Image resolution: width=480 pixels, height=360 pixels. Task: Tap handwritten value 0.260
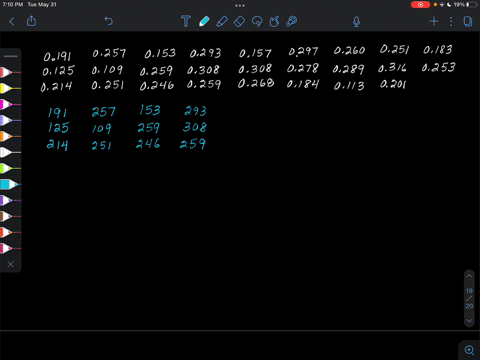click(x=349, y=50)
